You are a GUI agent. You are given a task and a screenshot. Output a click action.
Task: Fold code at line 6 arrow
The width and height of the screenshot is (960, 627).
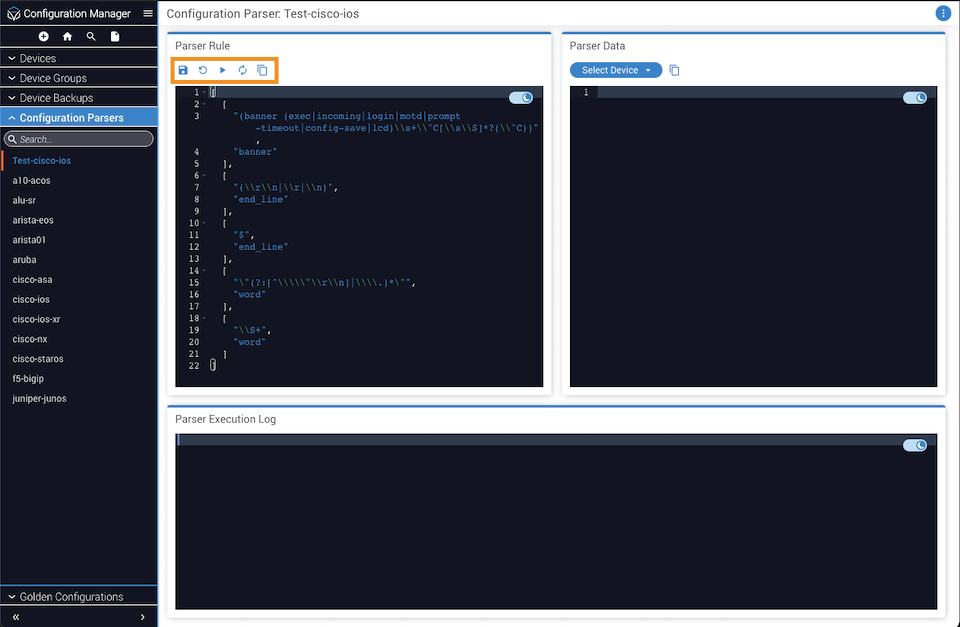204,176
